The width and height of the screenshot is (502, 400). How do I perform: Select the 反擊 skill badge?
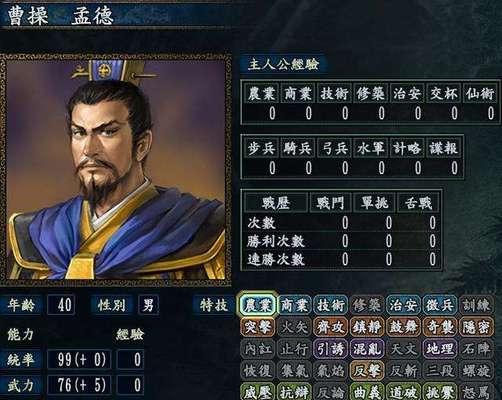coord(367,371)
